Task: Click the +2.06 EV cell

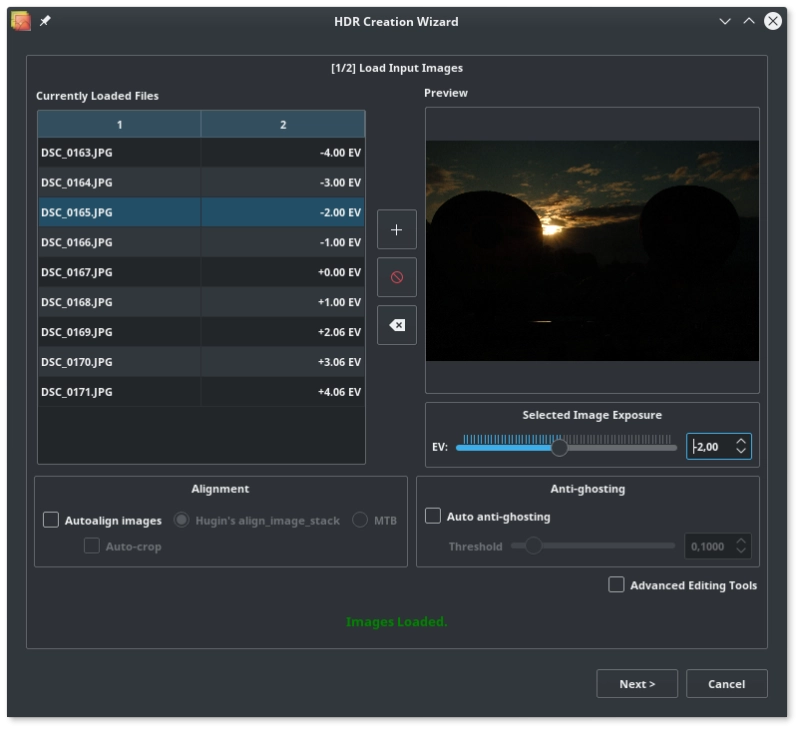Action: tap(283, 332)
